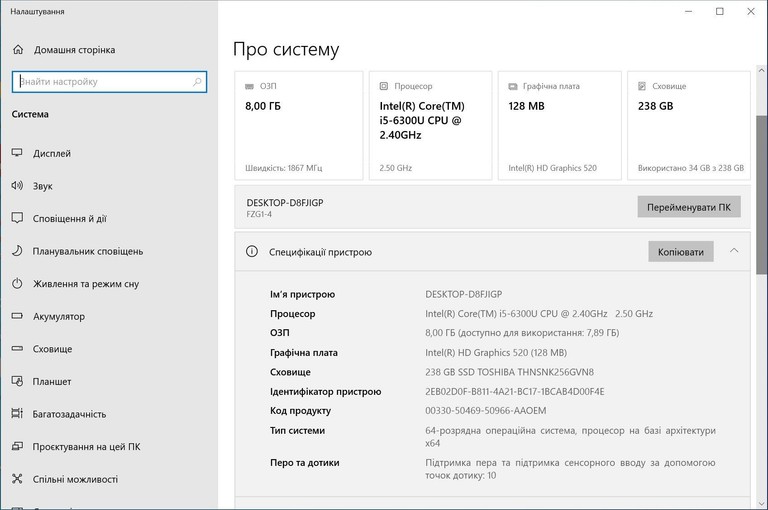The image size is (768, 510).
Task: Click the 8,00 ГБ (доступно для використання: 7,89 ГБ) value
Action: click(x=522, y=333)
